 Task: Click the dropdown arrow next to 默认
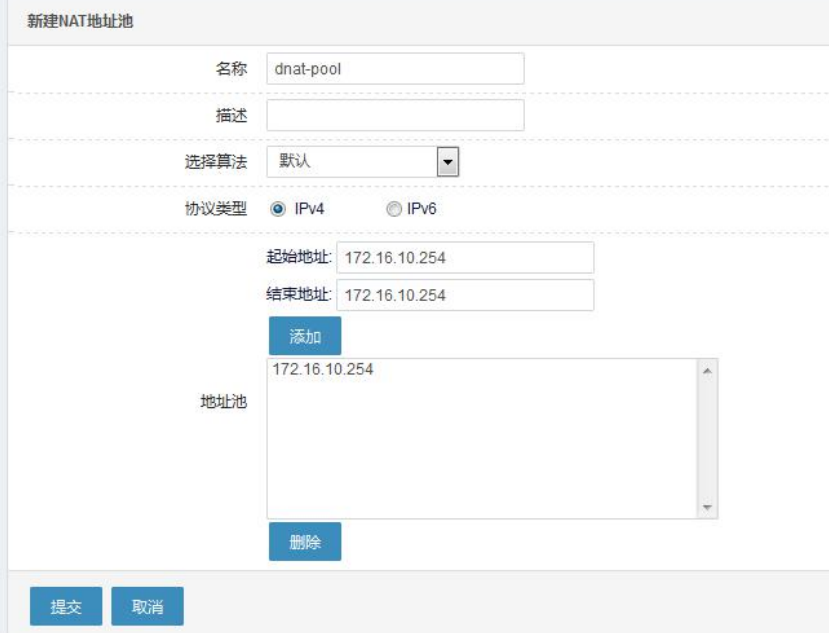[x=448, y=161]
